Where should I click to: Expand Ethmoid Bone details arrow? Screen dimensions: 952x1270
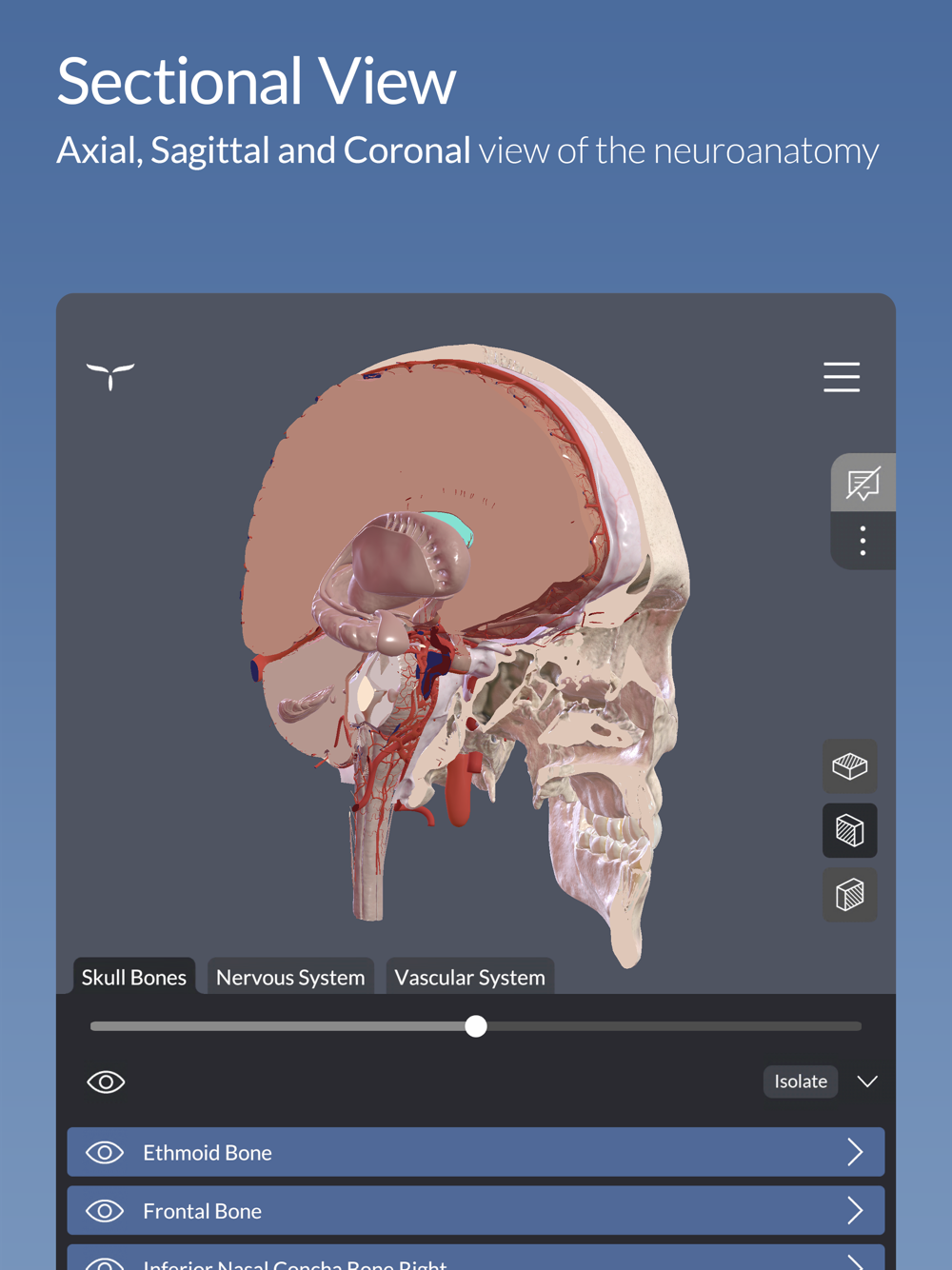coord(855,1152)
